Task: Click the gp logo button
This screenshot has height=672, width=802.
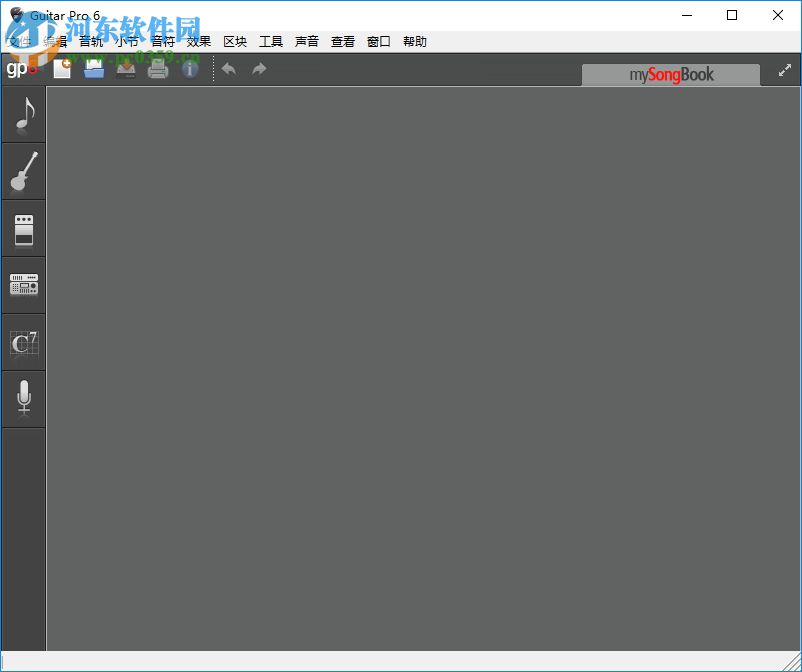Action: 21,69
